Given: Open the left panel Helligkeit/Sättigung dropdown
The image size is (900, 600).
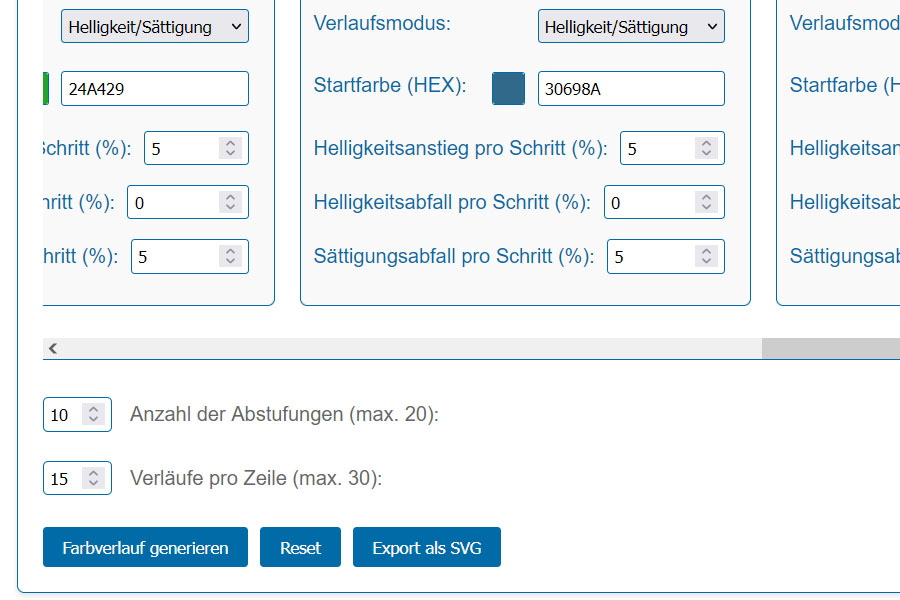Looking at the screenshot, I should click(155, 26).
